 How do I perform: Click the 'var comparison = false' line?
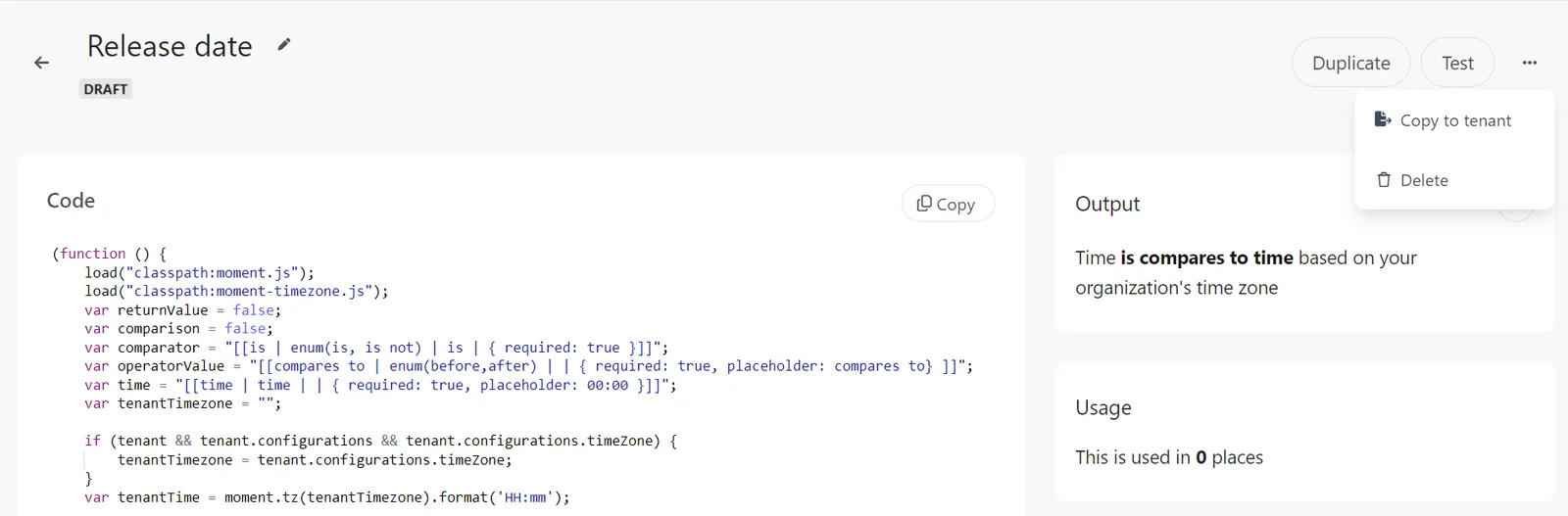[x=178, y=329]
